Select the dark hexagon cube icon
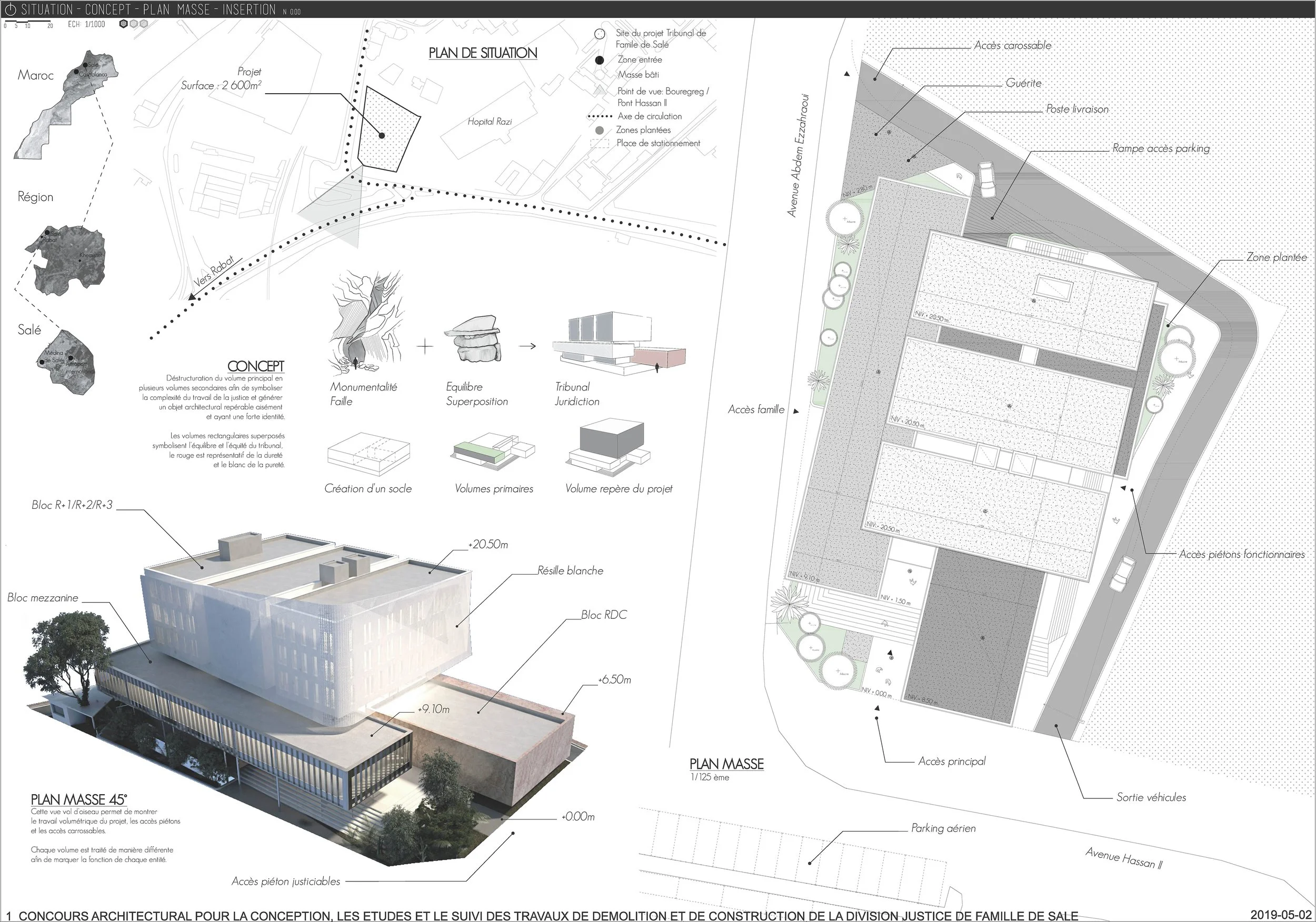1316x922 pixels. click(x=123, y=24)
